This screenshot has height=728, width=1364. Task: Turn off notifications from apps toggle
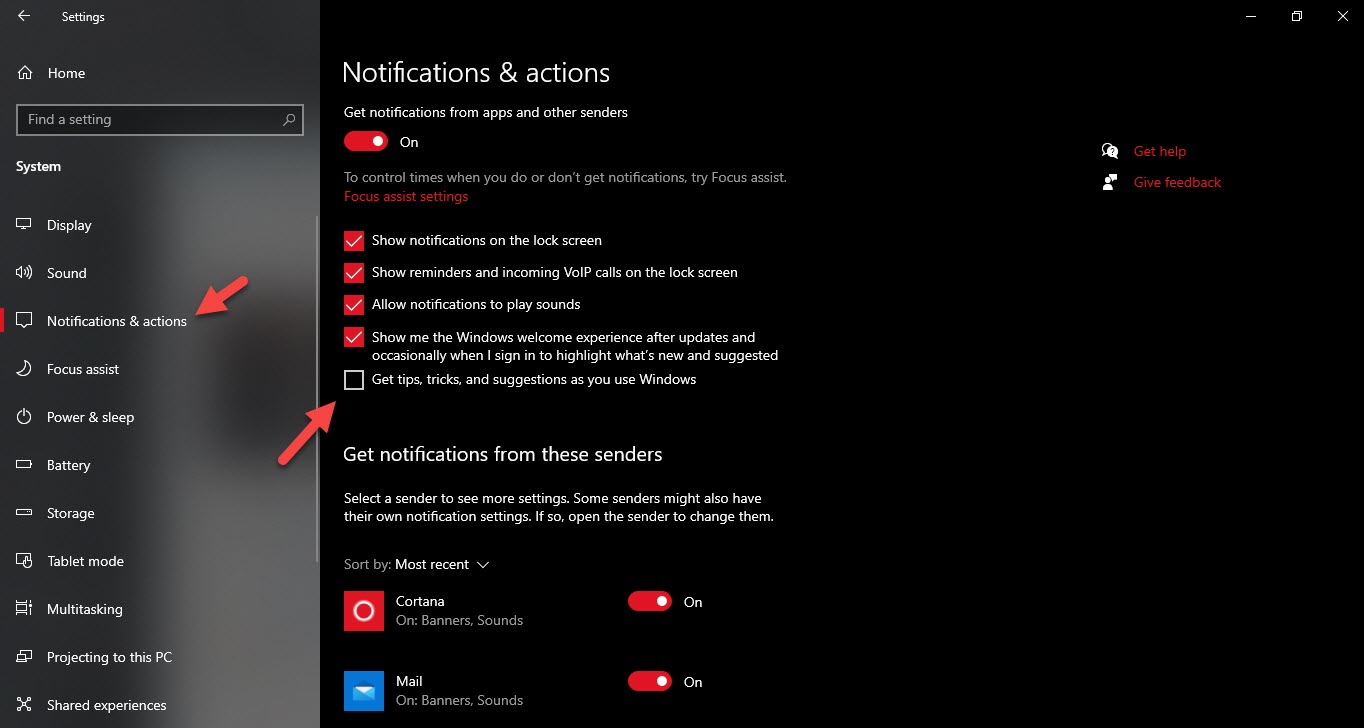366,142
